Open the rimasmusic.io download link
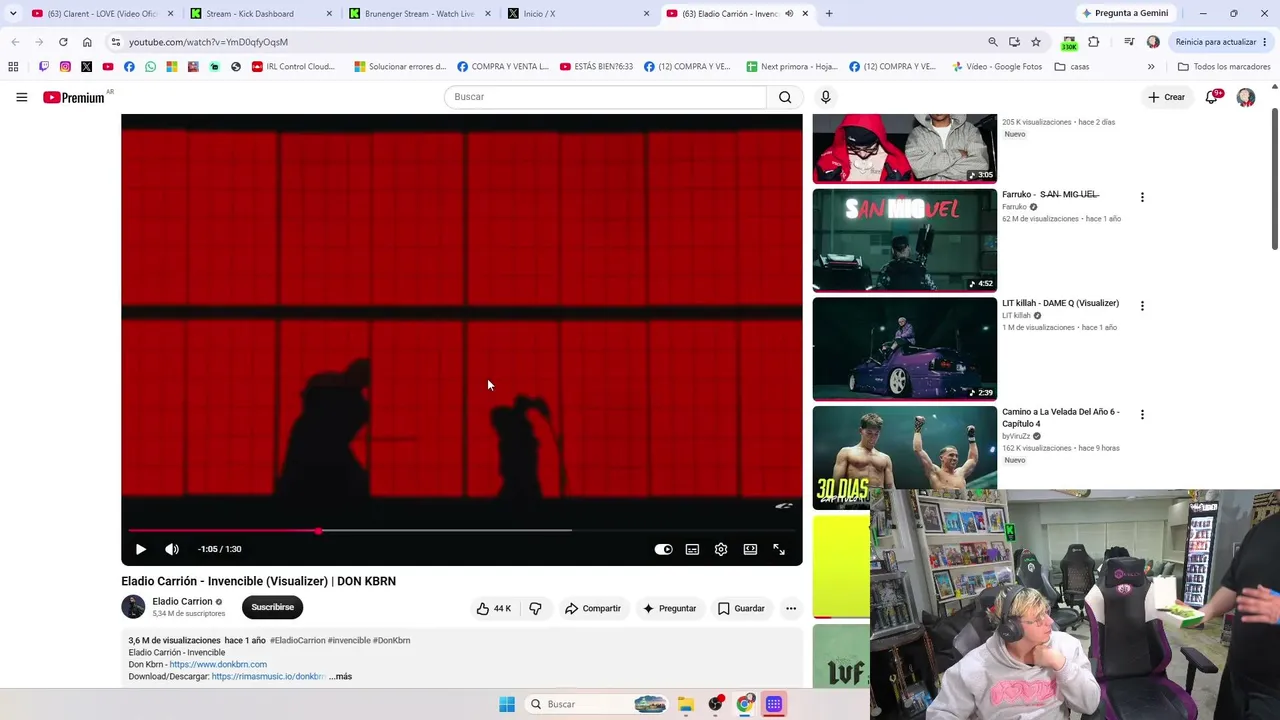This screenshot has height=720, width=1280. (269, 677)
